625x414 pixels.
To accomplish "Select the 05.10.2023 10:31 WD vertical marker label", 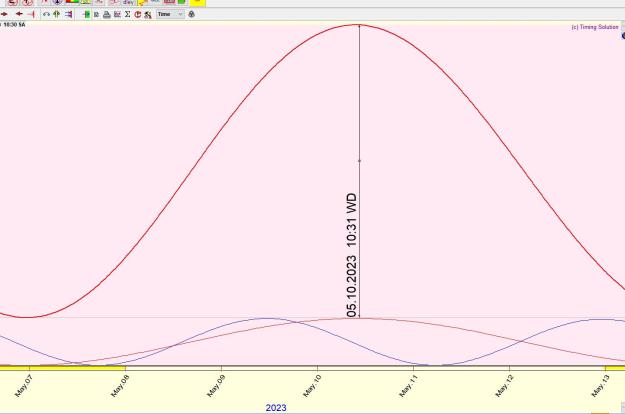I will (x=351, y=255).
